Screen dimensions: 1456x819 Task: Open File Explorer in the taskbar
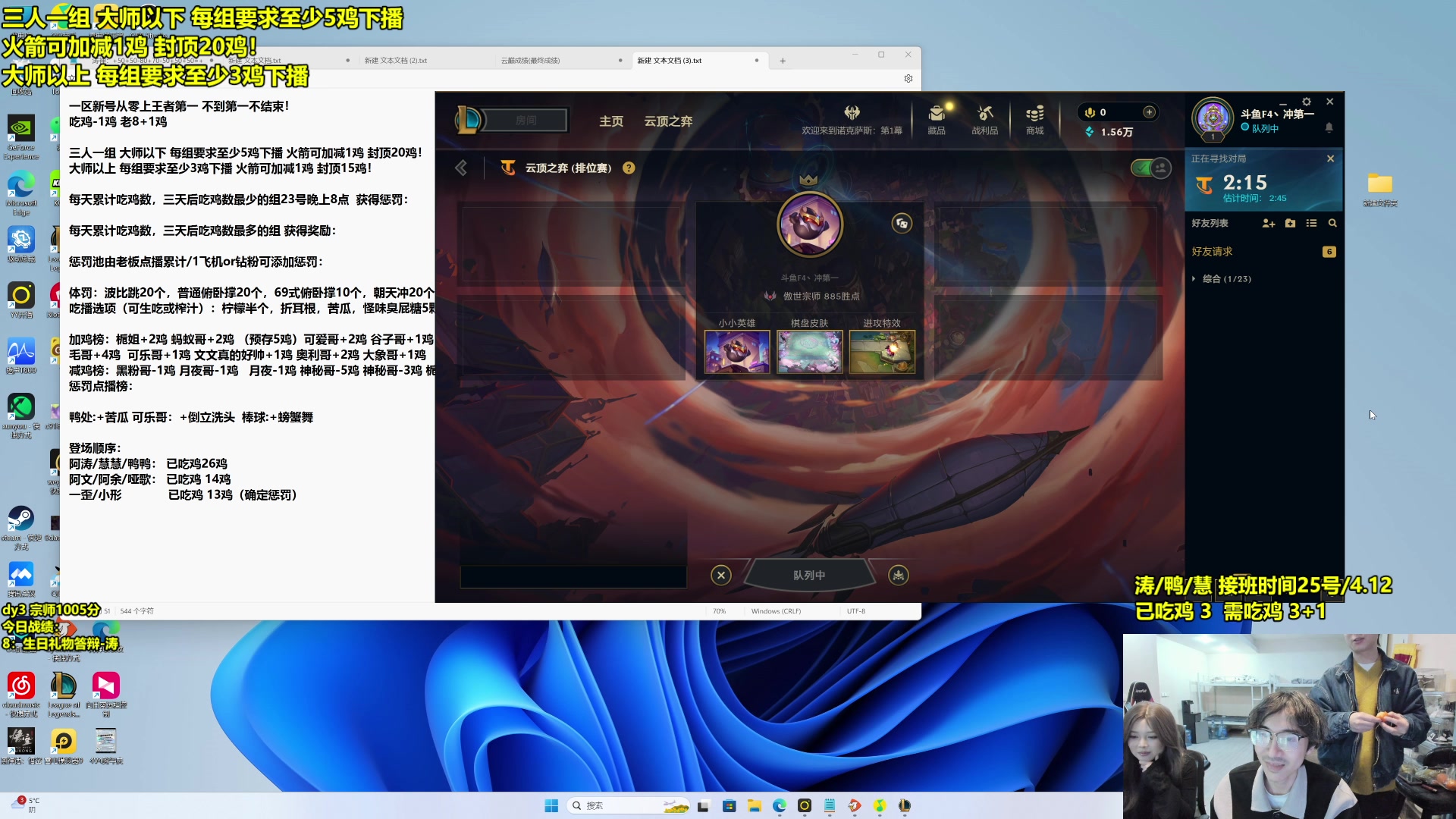(x=755, y=805)
